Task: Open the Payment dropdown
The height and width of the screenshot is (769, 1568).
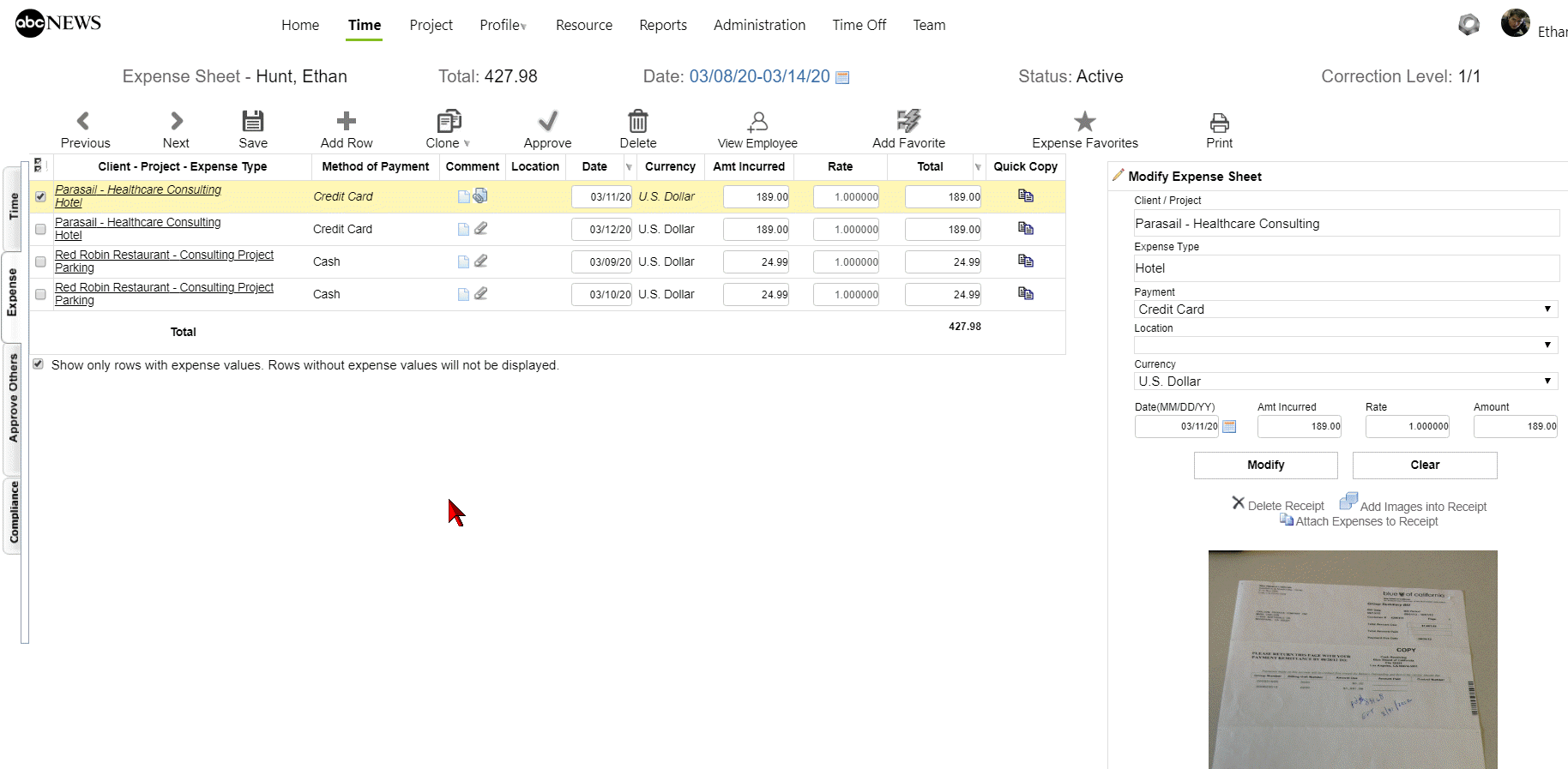Action: click(1346, 309)
